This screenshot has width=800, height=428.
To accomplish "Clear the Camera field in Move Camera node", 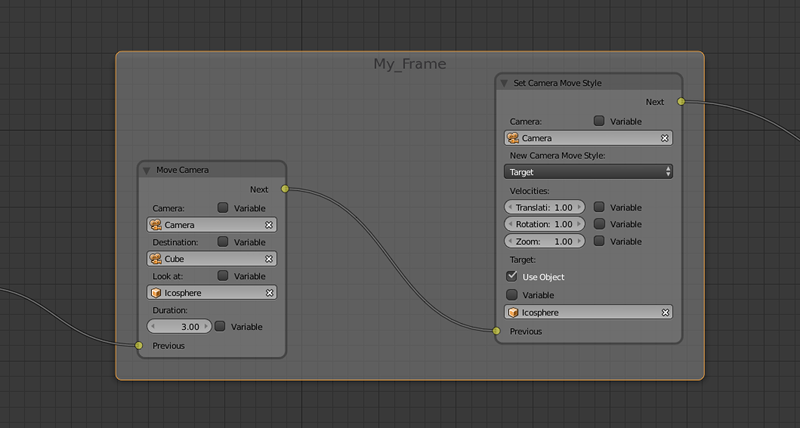I will tap(268, 225).
